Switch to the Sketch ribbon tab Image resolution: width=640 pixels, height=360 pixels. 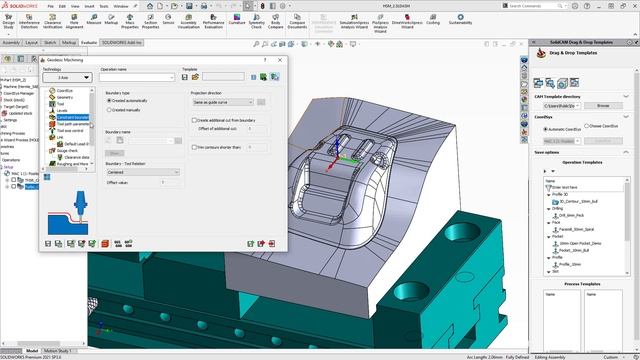50,42
